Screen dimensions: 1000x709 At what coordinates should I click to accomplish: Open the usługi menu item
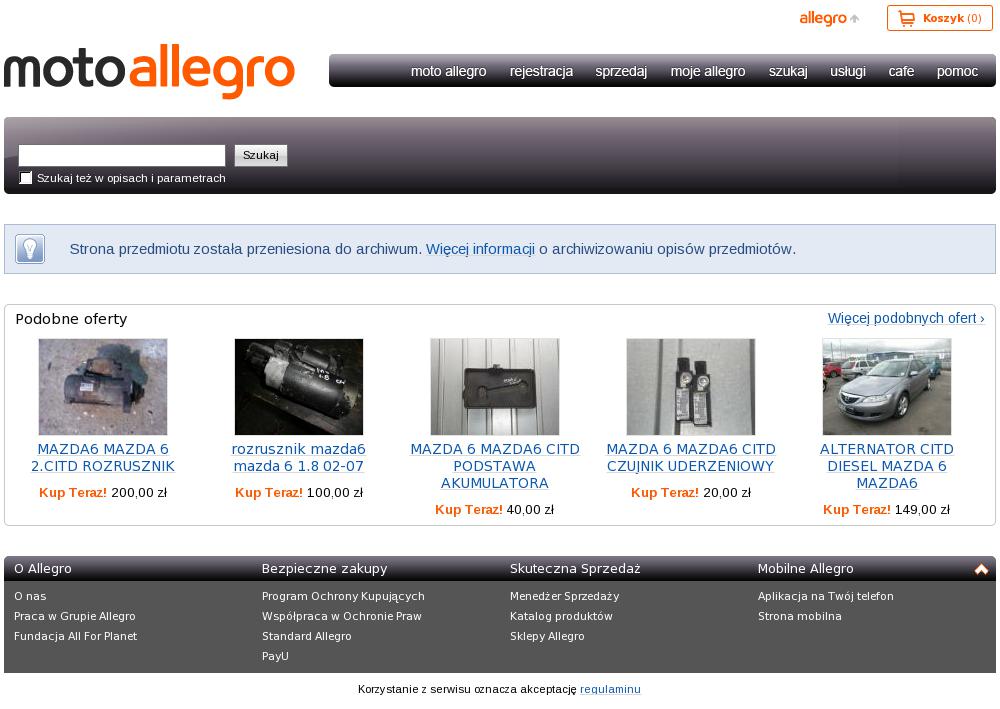coord(848,71)
